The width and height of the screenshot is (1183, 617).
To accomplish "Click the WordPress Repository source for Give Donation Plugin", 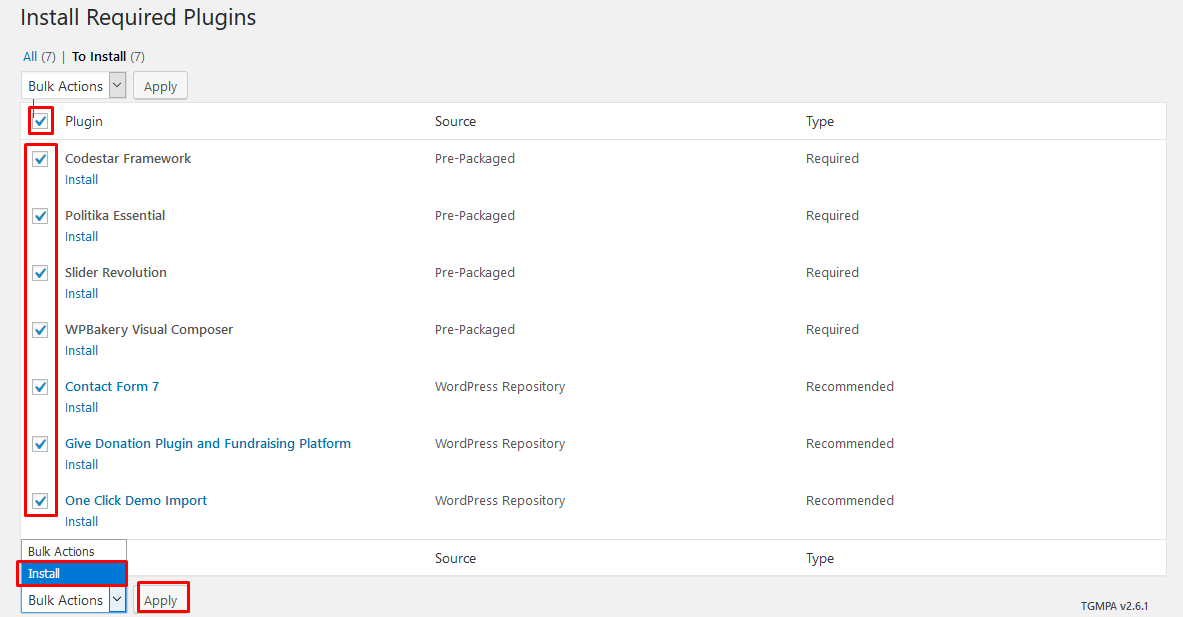I will point(499,444).
